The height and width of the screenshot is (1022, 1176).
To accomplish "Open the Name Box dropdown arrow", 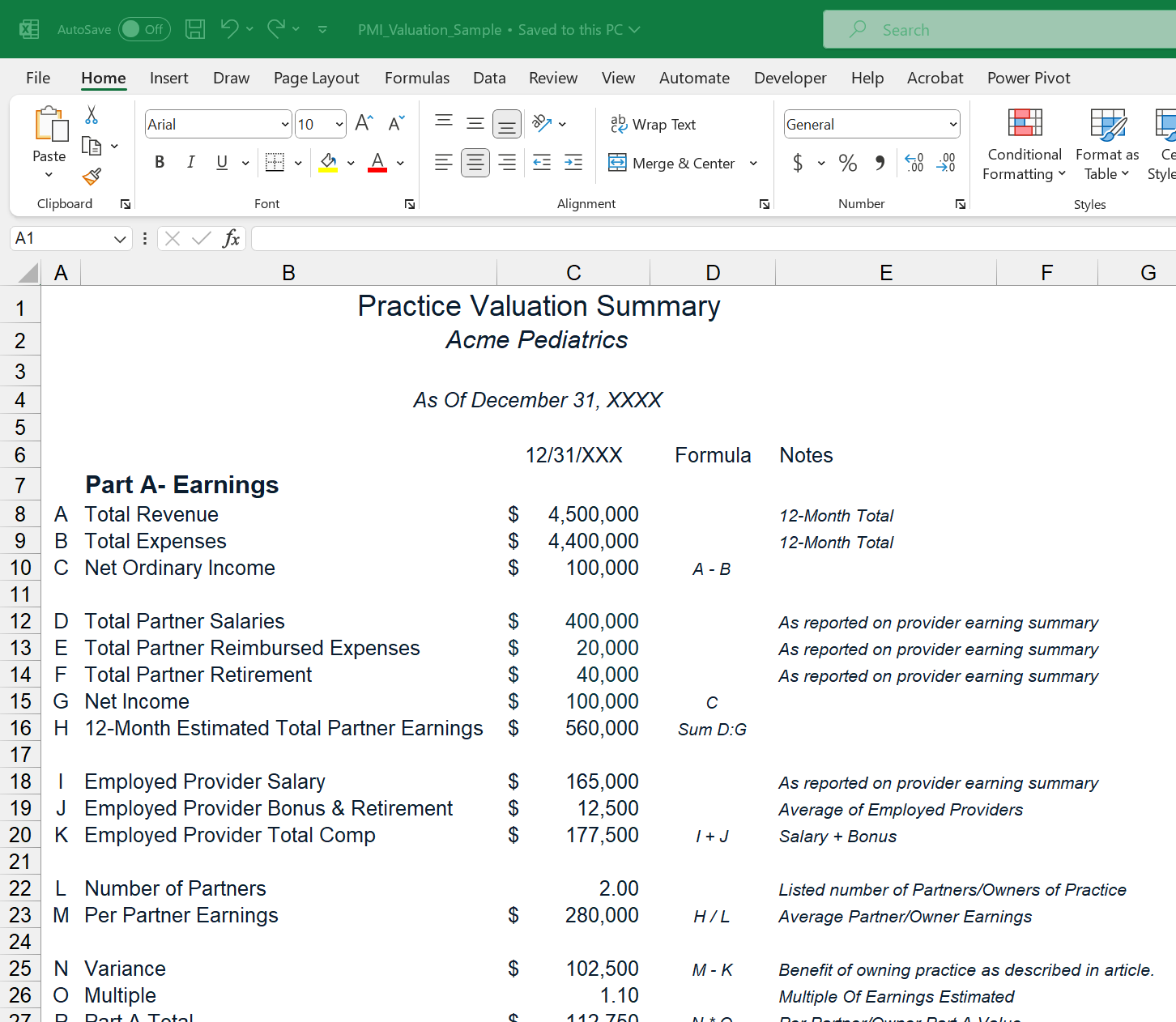I will (120, 238).
